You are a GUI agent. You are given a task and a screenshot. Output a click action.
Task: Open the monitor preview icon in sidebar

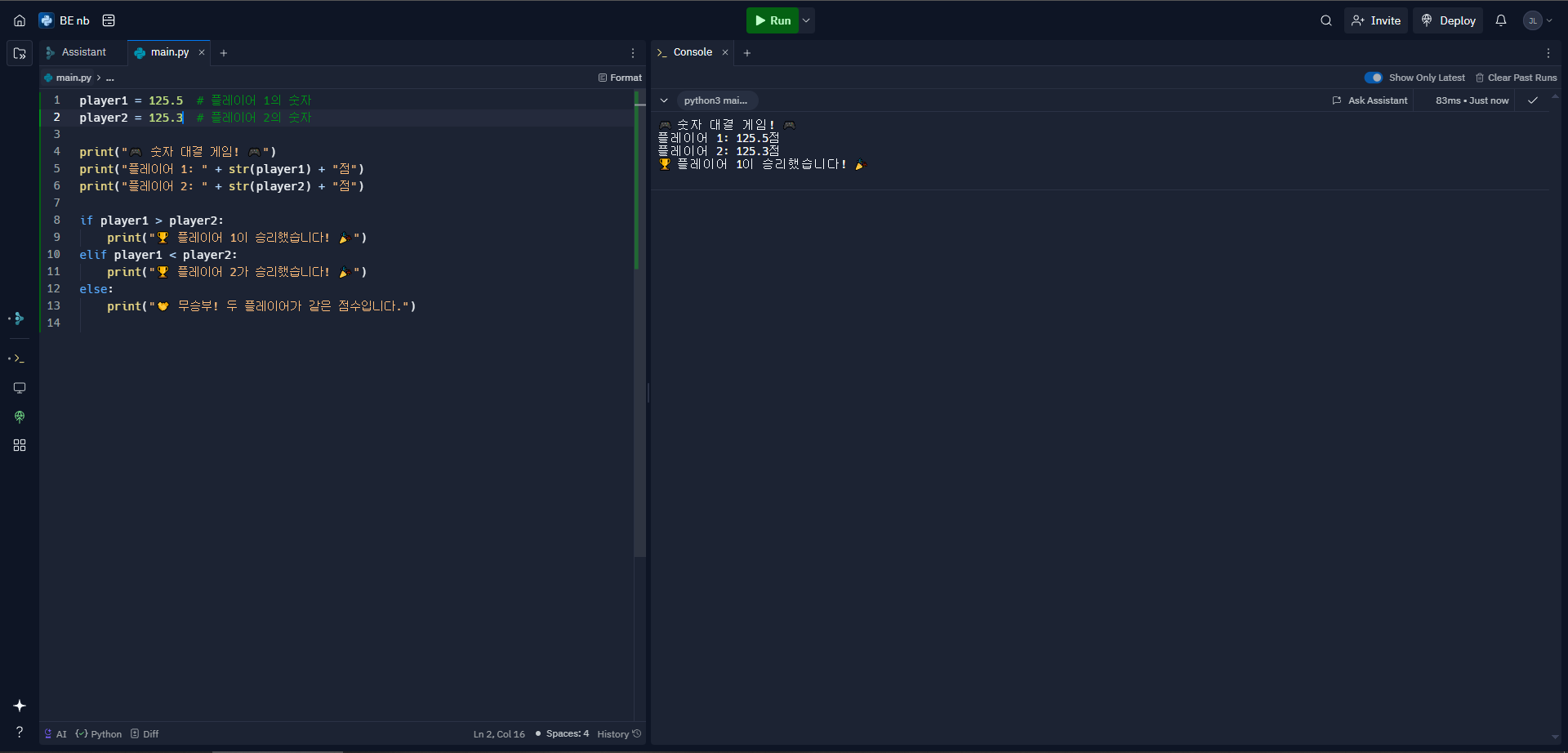(20, 388)
